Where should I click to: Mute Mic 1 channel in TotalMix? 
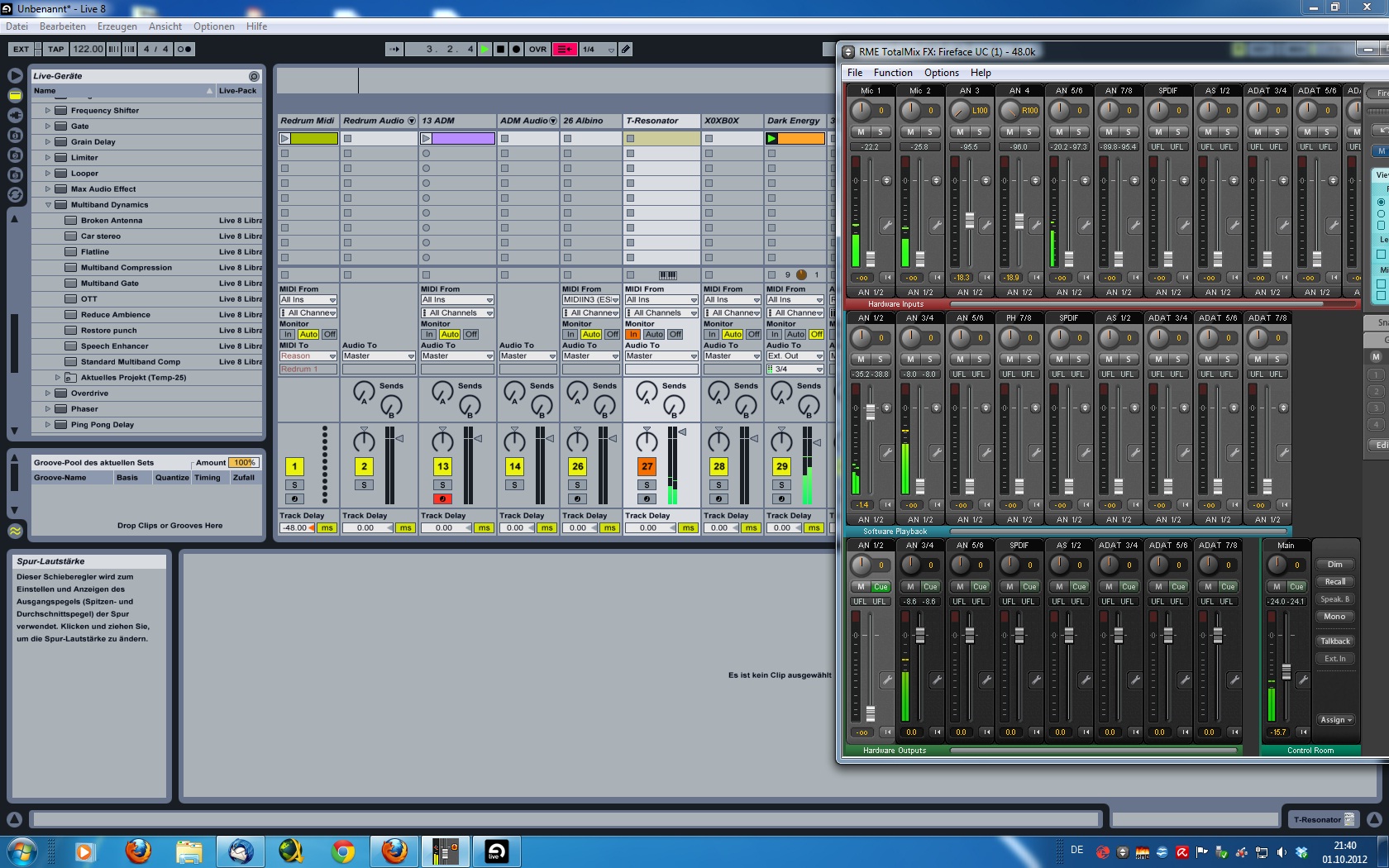pos(861,131)
